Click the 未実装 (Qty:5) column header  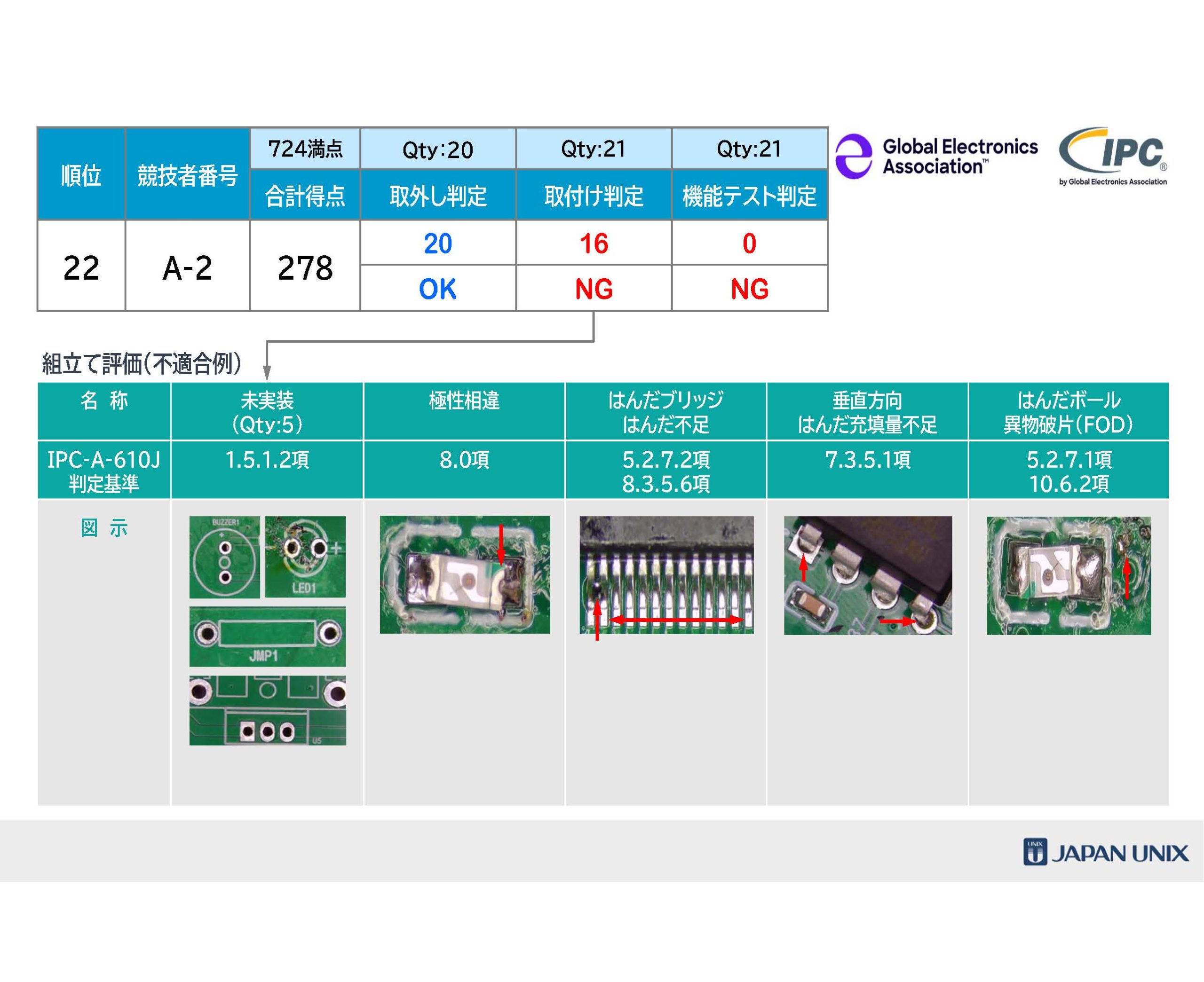click(267, 412)
